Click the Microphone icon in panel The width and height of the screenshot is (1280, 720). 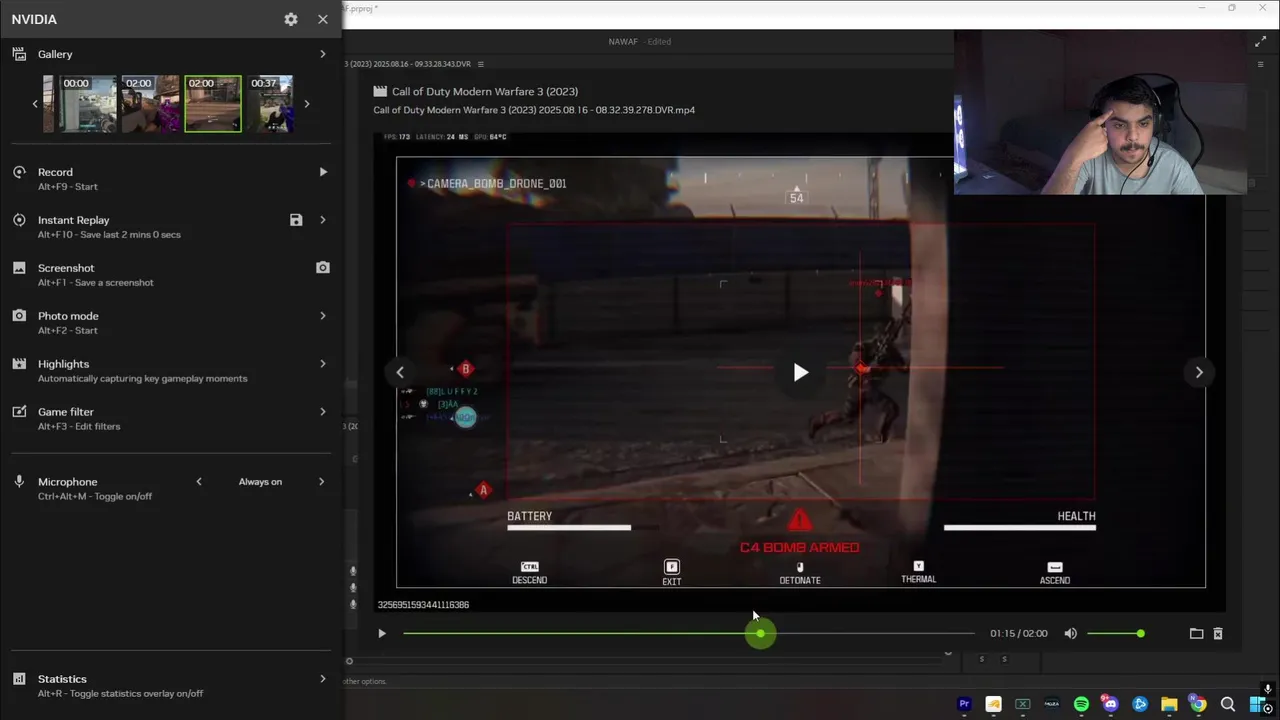click(x=19, y=482)
